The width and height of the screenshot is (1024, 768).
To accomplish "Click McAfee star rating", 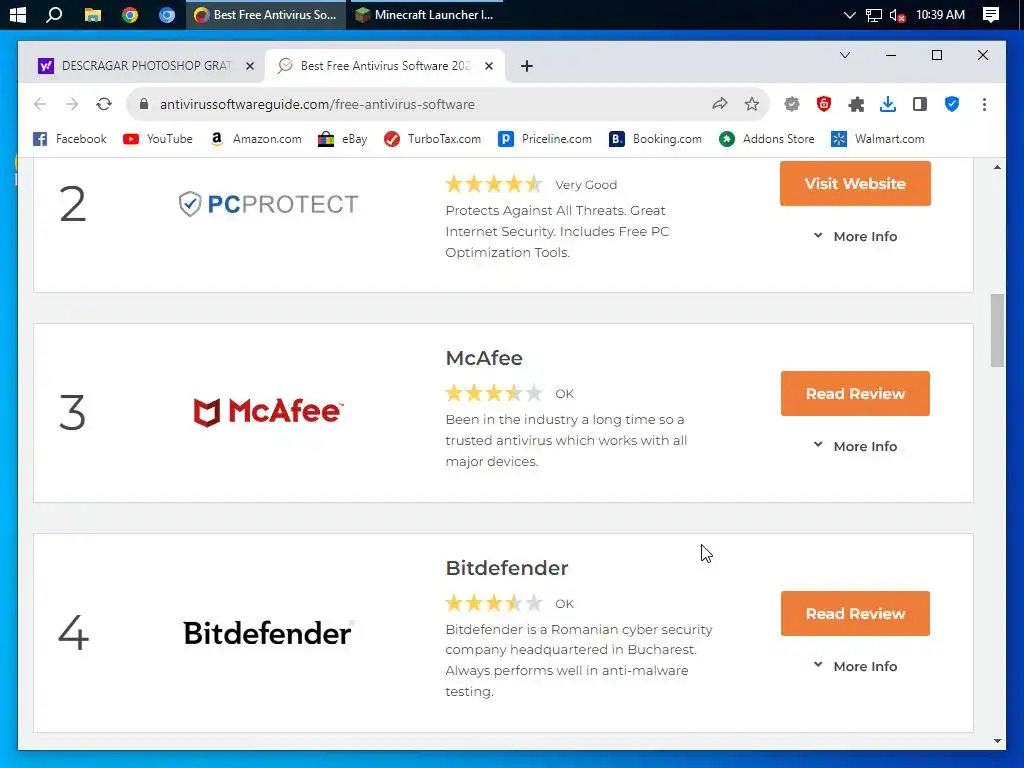I will tap(494, 393).
